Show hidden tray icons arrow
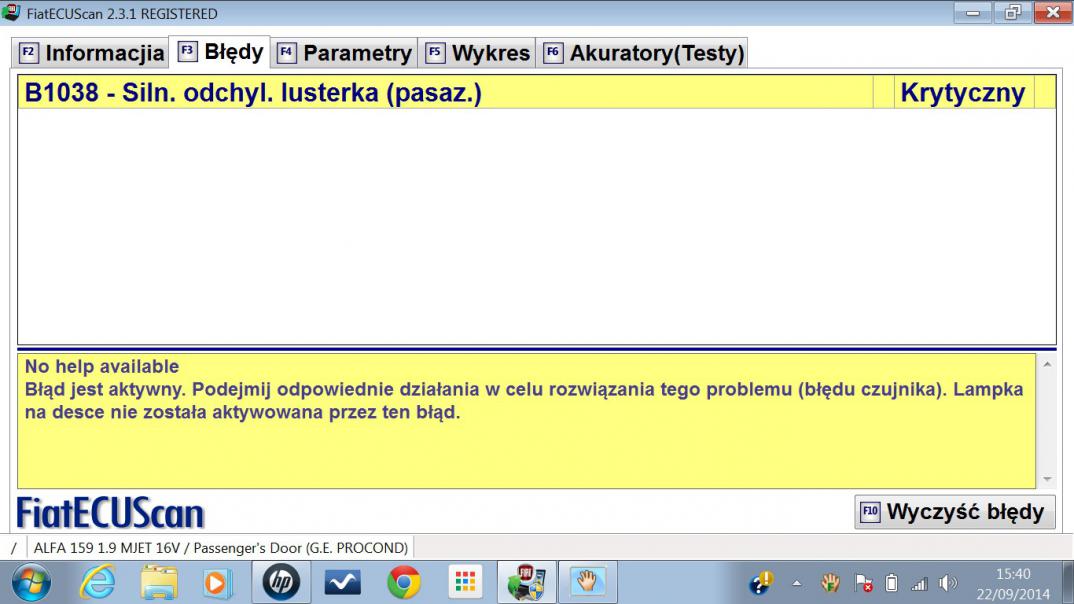1074x604 pixels. [x=797, y=583]
